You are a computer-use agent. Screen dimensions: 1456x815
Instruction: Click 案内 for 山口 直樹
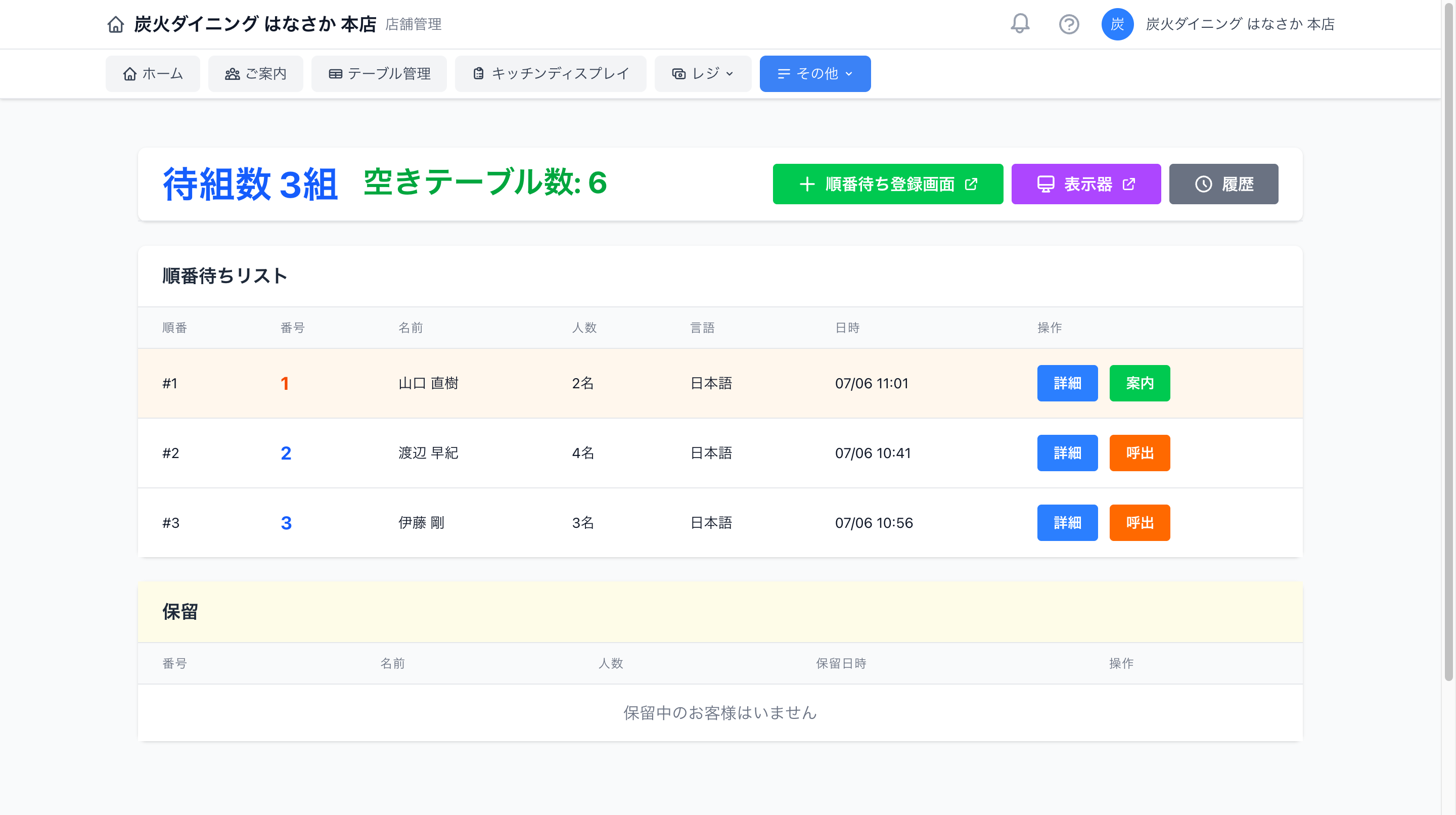1139,383
